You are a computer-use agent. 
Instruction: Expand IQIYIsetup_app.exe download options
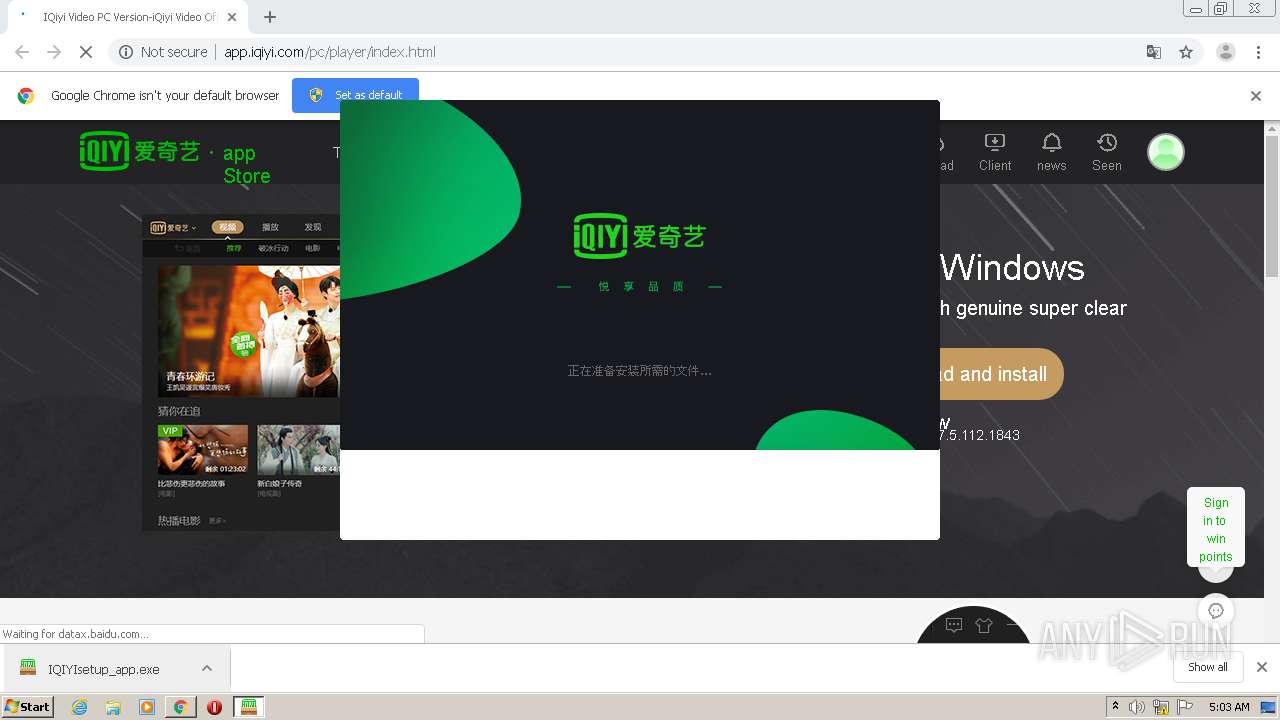[x=207, y=668]
